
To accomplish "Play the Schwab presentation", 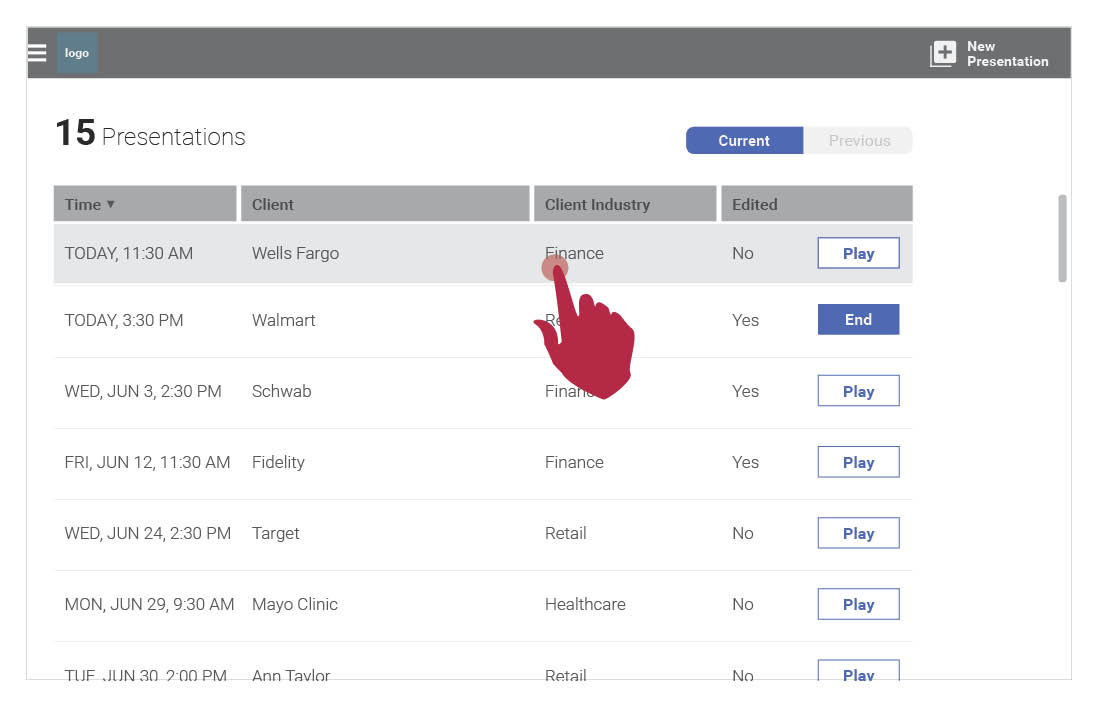I will [x=858, y=391].
